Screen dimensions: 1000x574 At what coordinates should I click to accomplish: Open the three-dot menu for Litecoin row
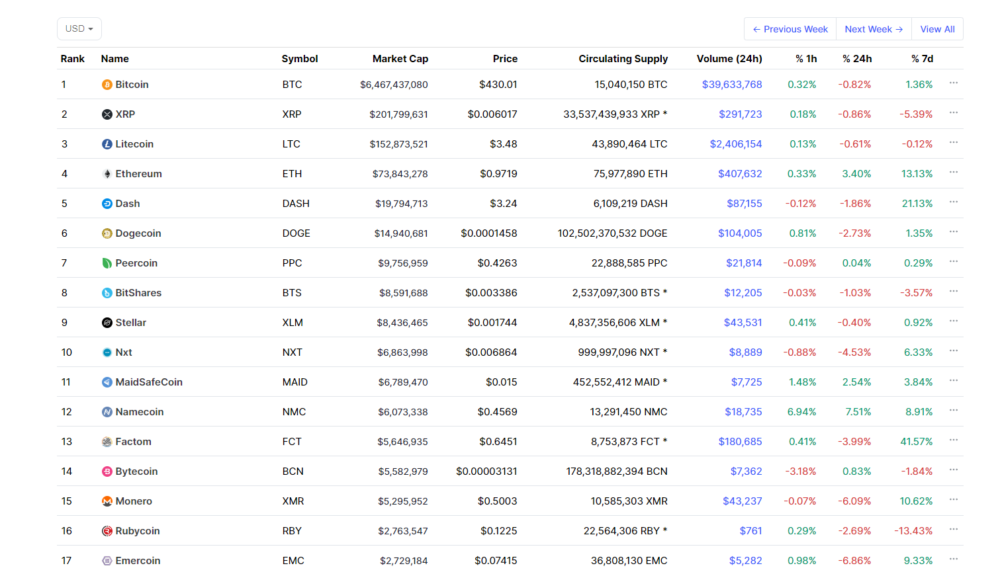pos(953,142)
